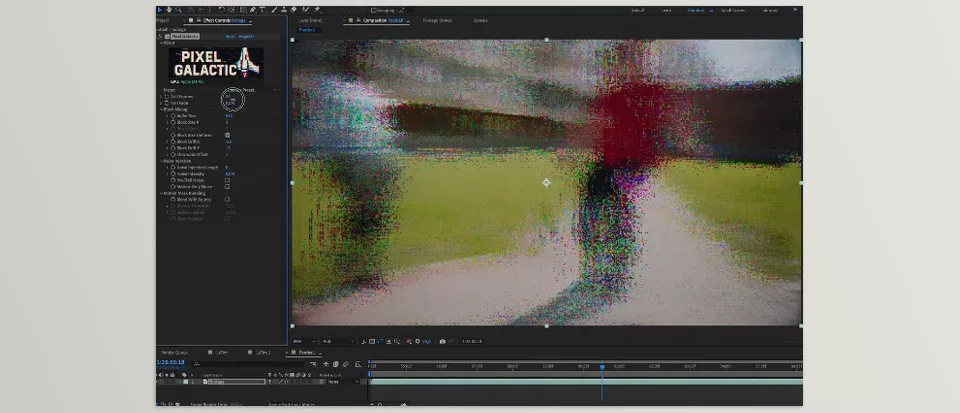Image resolution: width=960 pixels, height=413 pixels.
Task: Toggle Vectors Only Noise checkbox
Action: (x=228, y=187)
